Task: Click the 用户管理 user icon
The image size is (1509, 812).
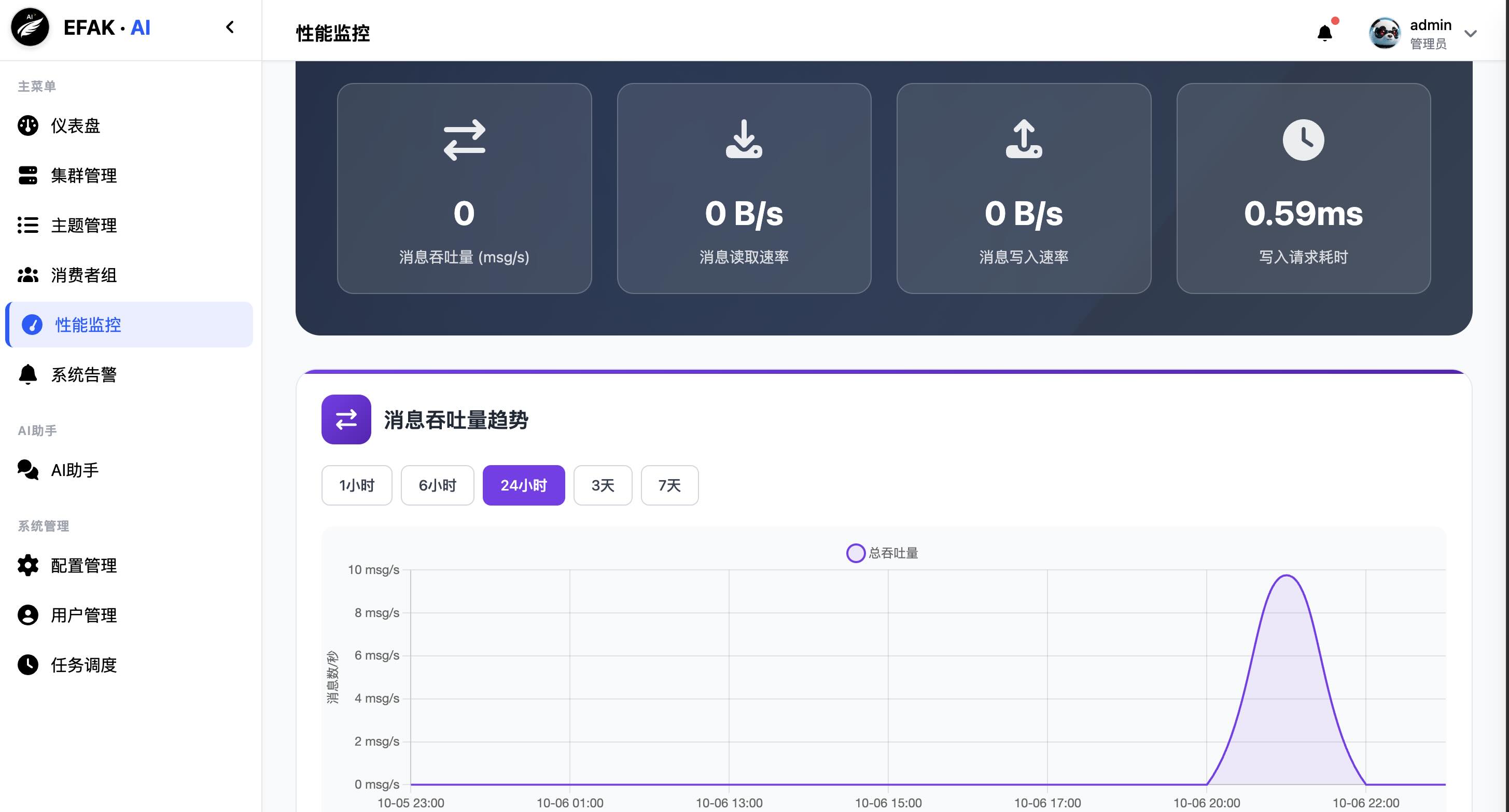Action: (x=27, y=615)
